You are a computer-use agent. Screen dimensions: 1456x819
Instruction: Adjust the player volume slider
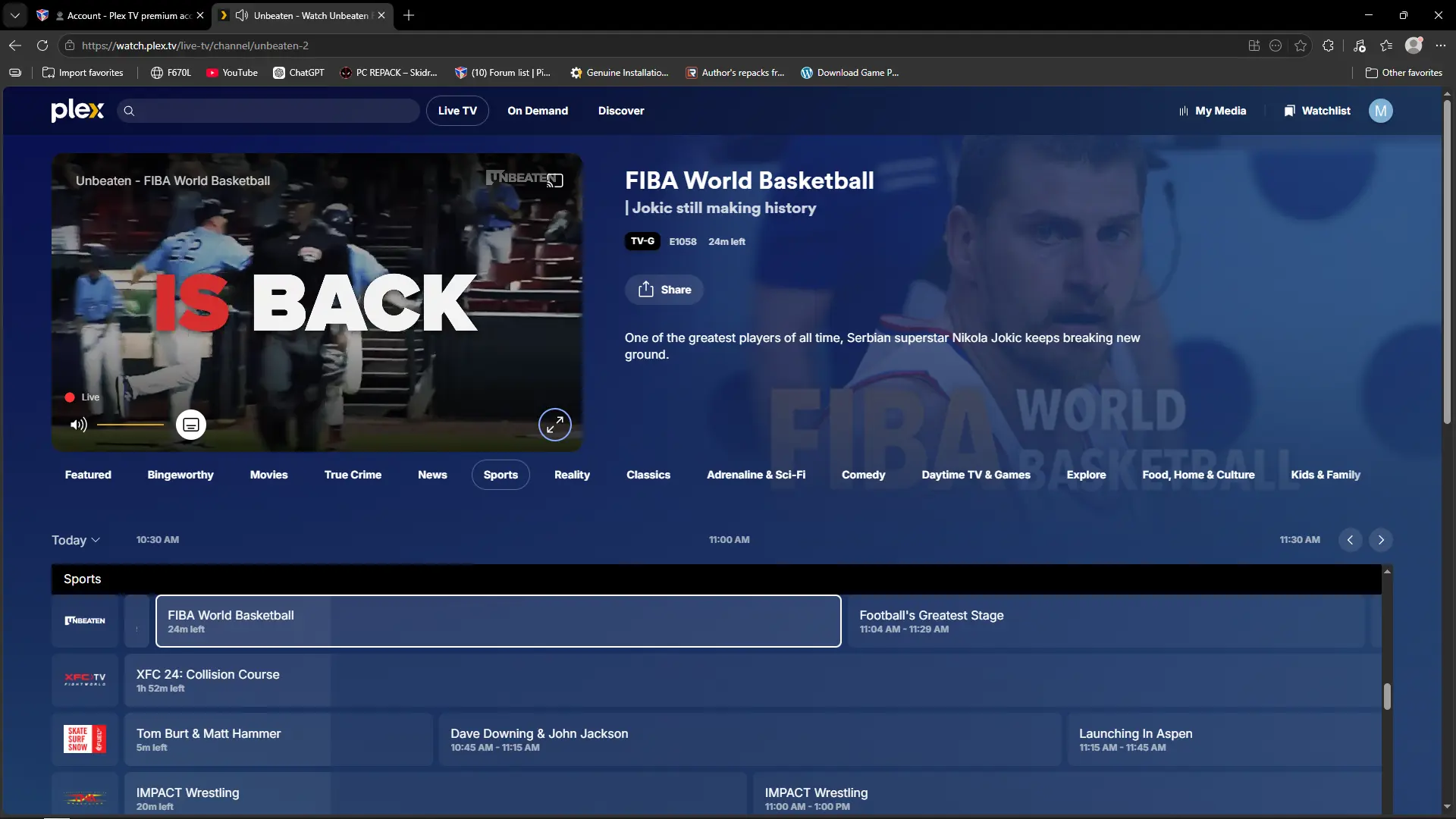click(130, 425)
